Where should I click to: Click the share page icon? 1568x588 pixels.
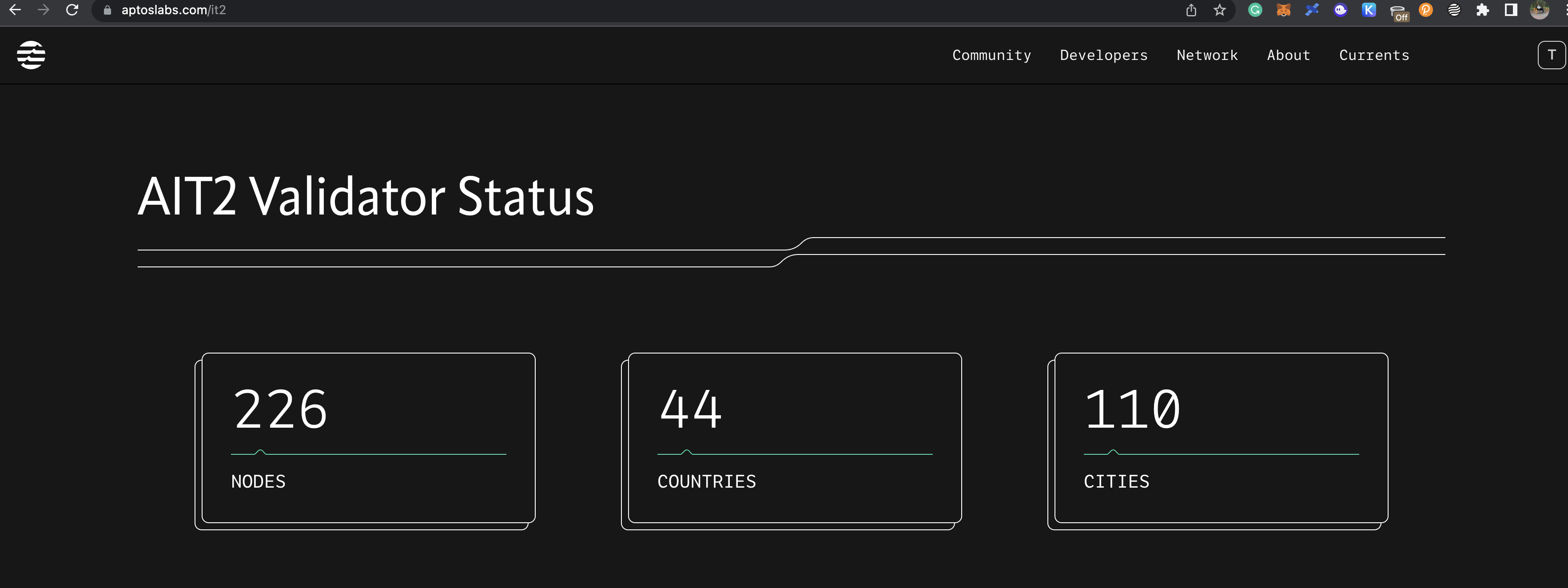[x=1191, y=10]
